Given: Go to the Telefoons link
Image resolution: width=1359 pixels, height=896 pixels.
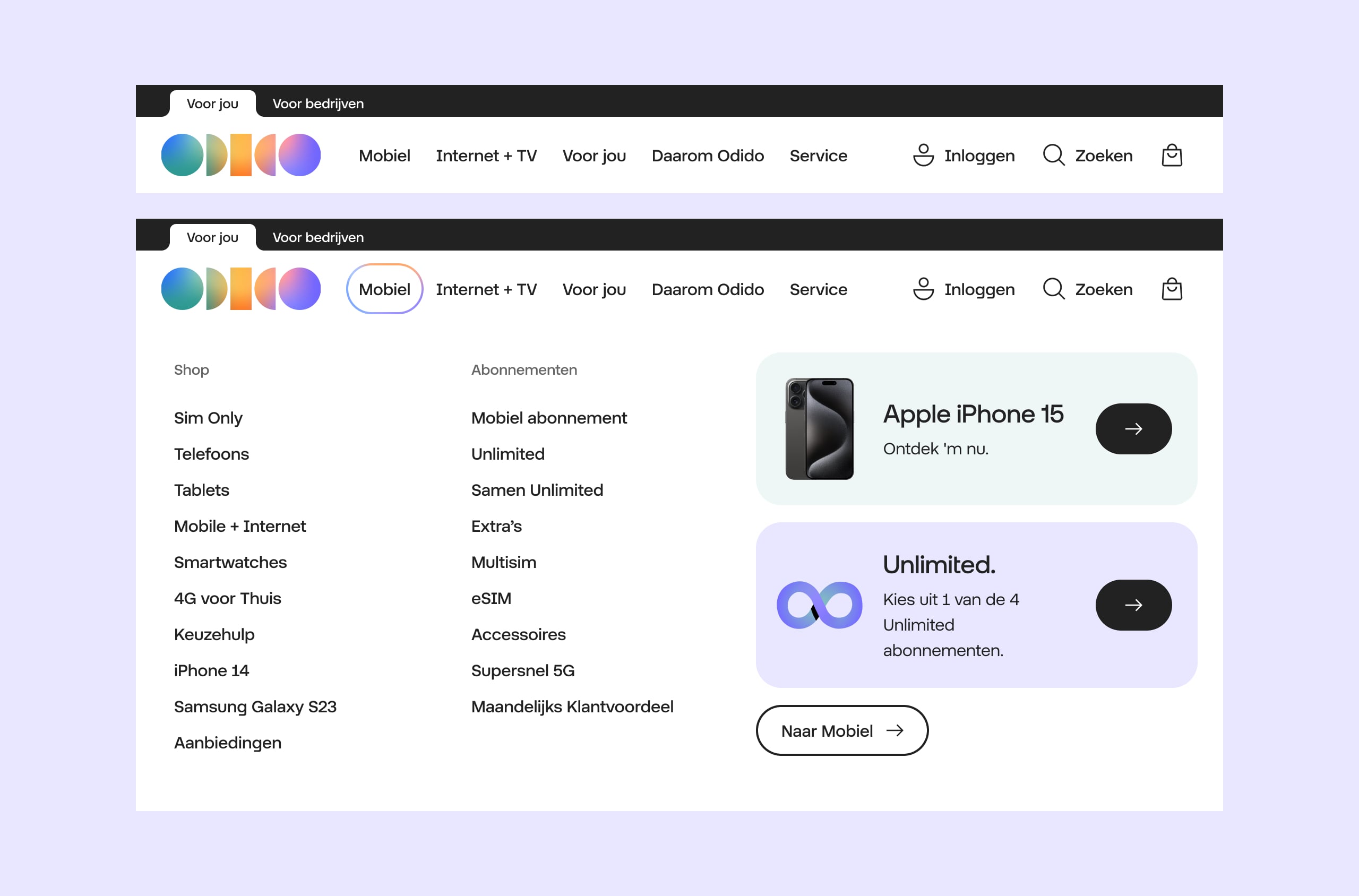Looking at the screenshot, I should click(x=211, y=454).
